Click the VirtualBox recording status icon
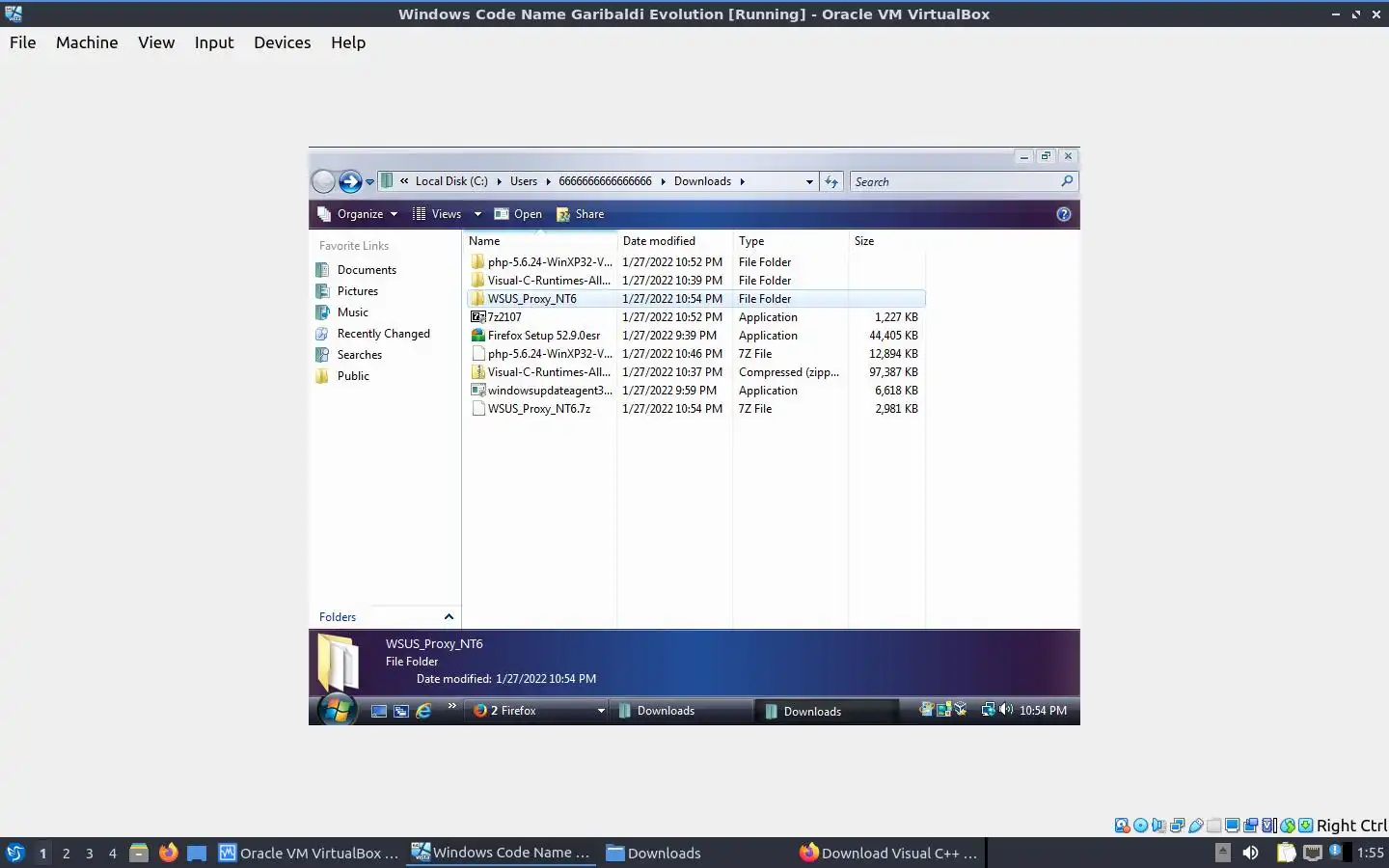Image resolution: width=1389 pixels, height=868 pixels. tap(1251, 826)
